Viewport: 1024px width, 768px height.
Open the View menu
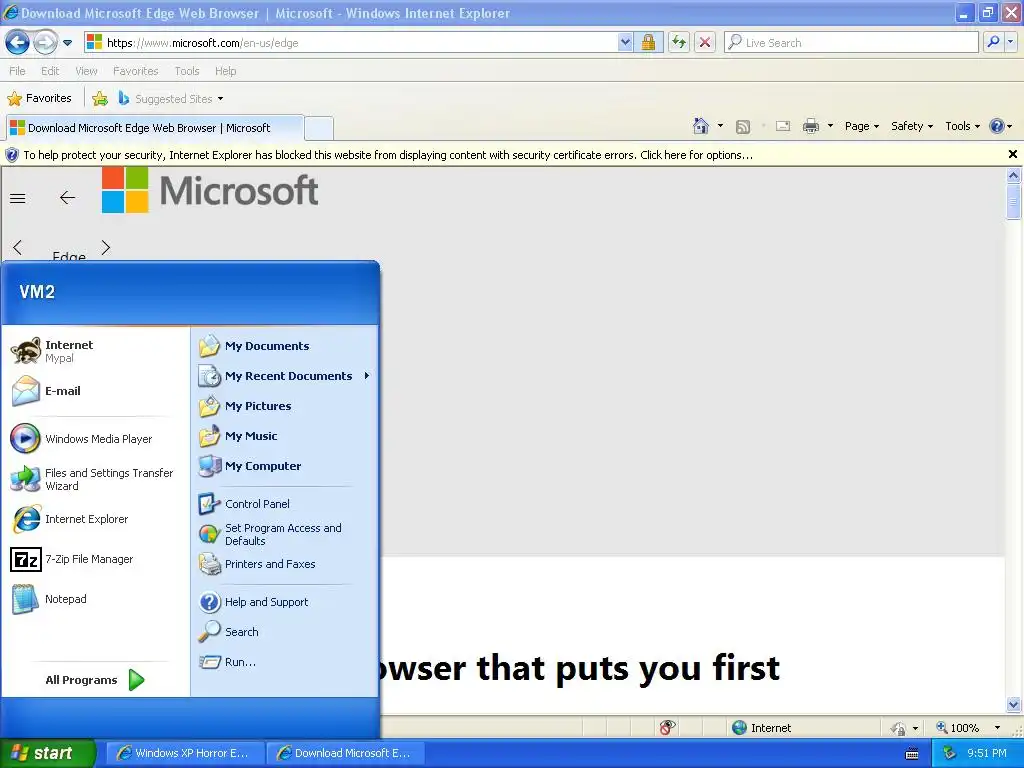point(86,71)
